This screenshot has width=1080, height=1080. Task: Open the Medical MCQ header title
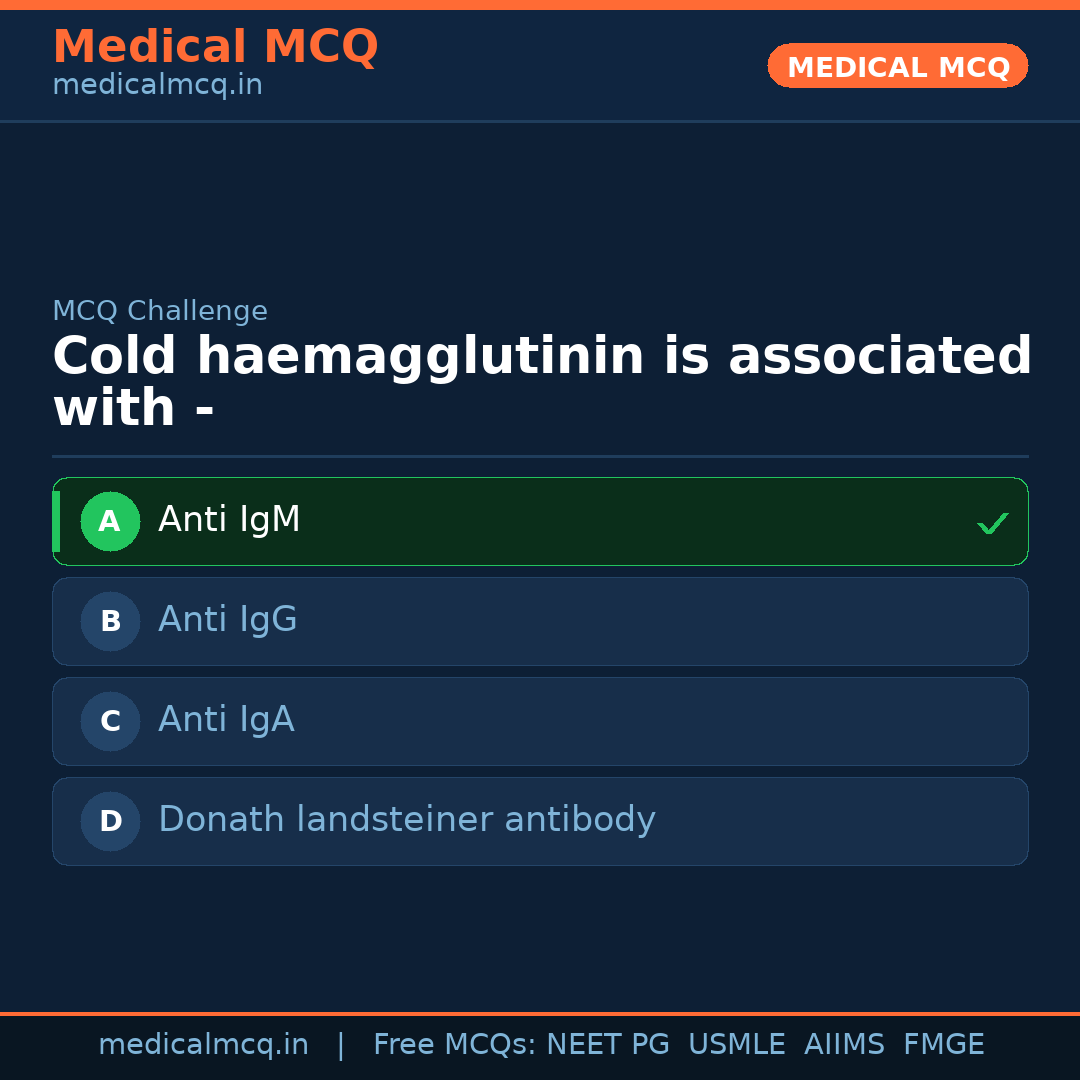point(215,47)
